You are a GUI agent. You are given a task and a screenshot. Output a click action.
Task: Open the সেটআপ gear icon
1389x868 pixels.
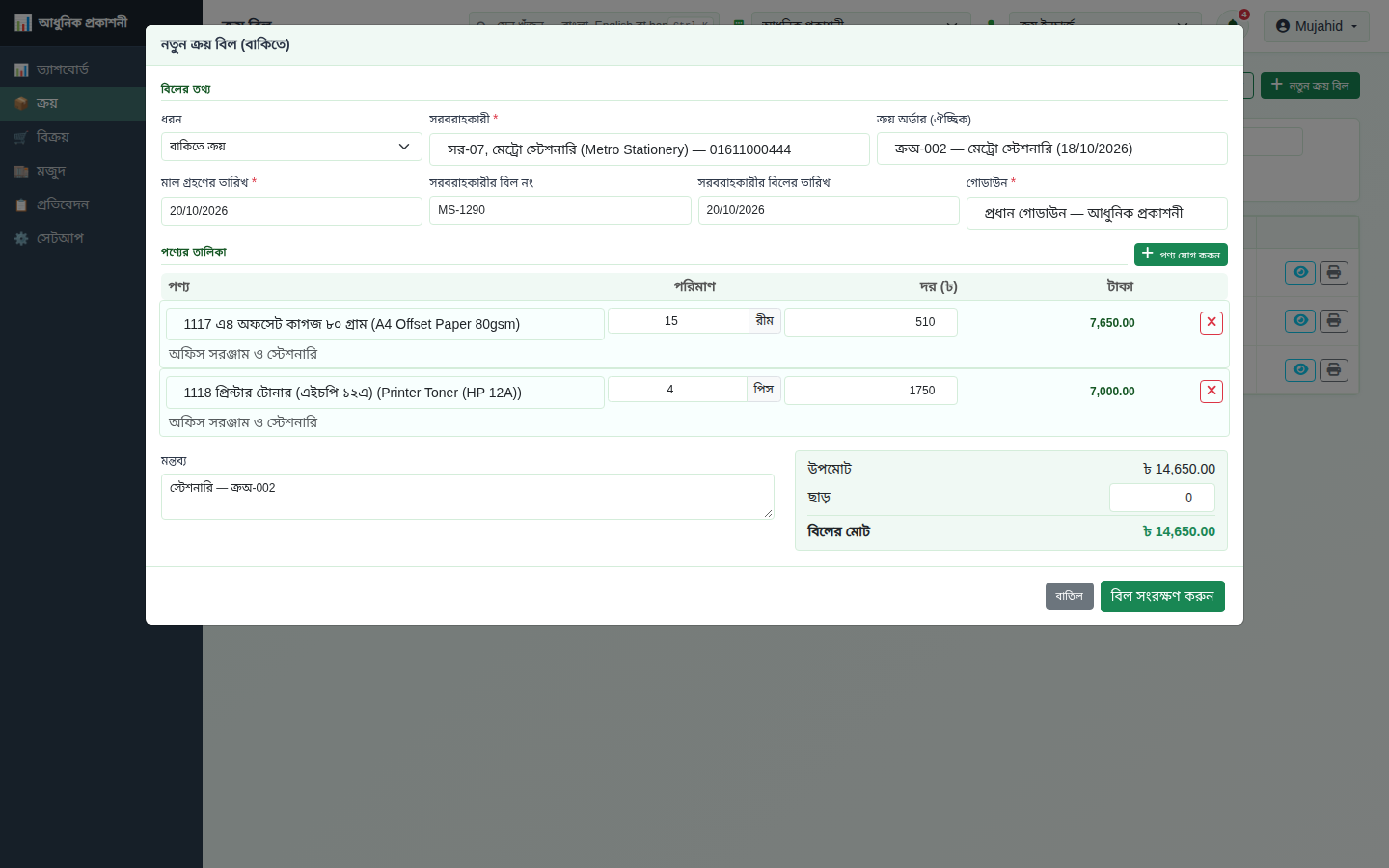pos(21,238)
